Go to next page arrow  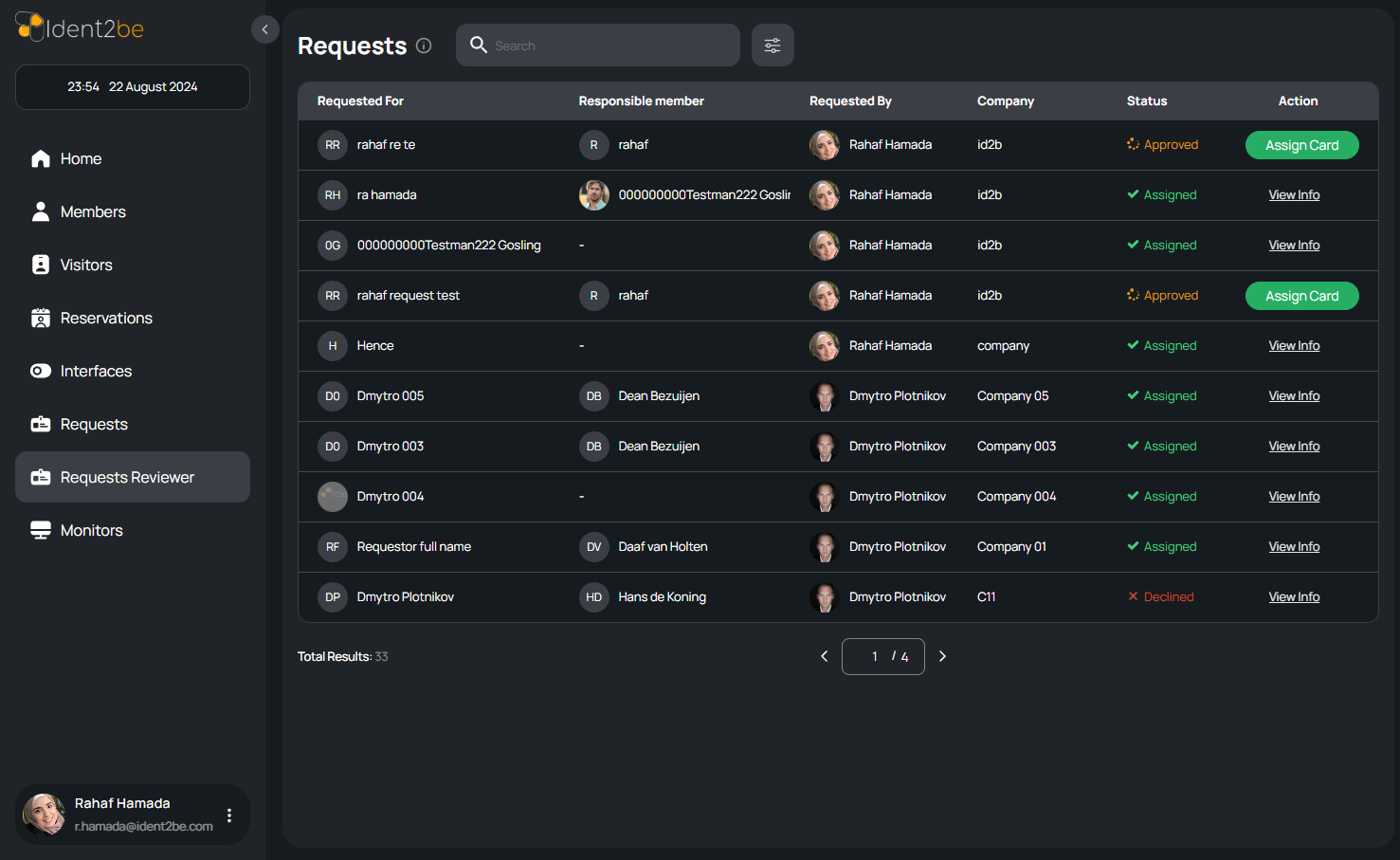(x=942, y=656)
